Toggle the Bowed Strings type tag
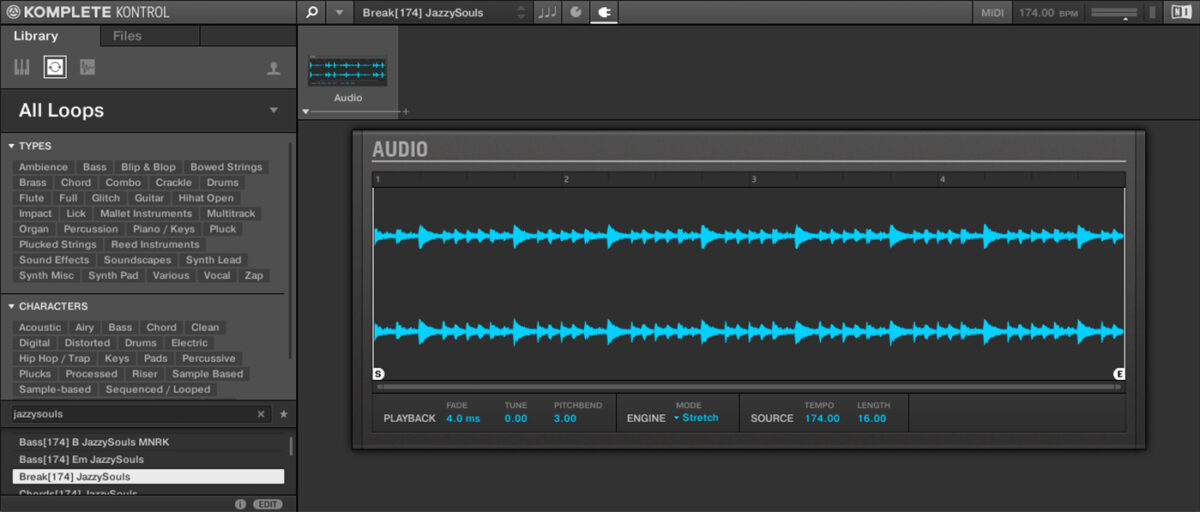Screen dimensions: 1200x512 click(x=226, y=167)
